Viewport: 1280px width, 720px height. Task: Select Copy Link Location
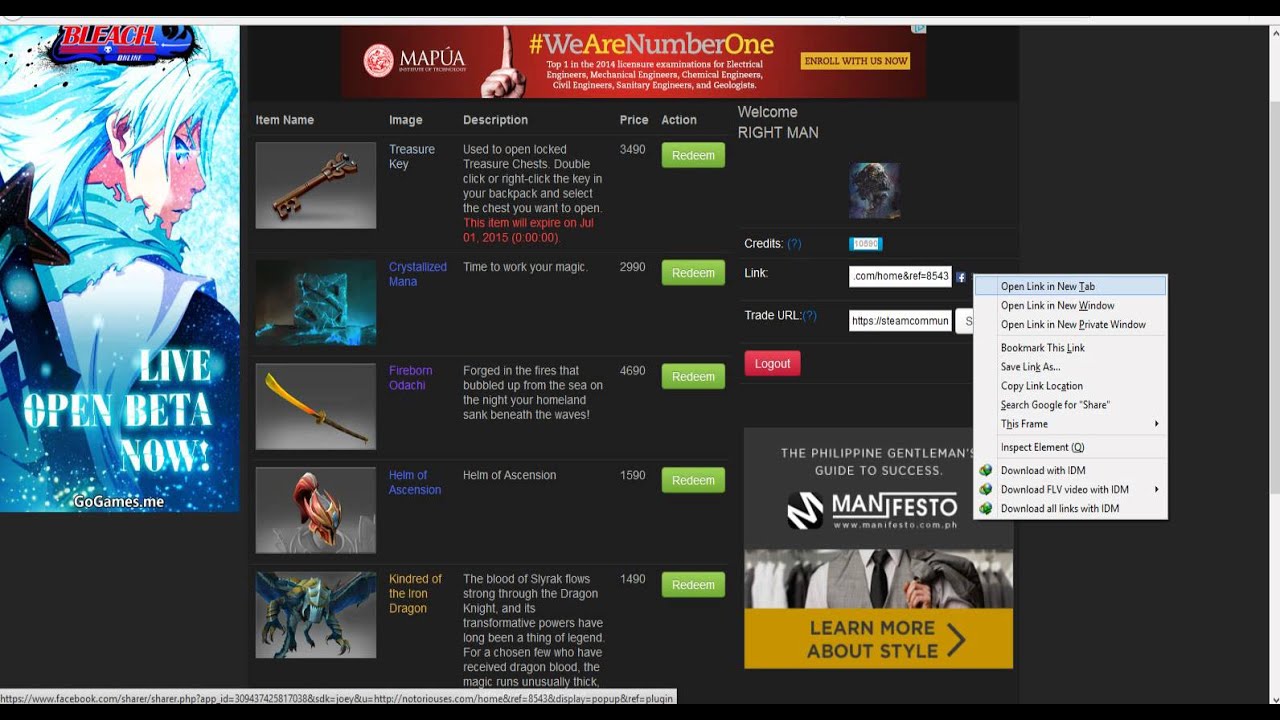coord(1070,385)
